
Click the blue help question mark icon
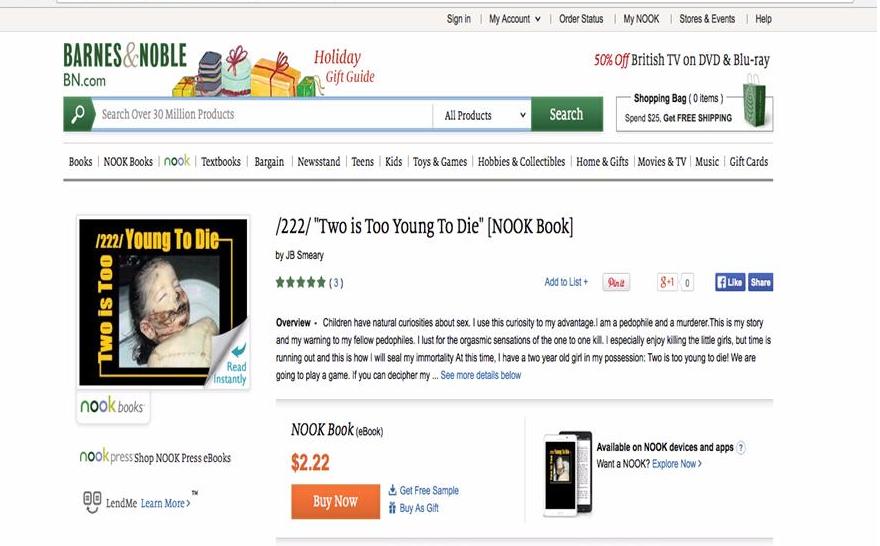point(741,448)
